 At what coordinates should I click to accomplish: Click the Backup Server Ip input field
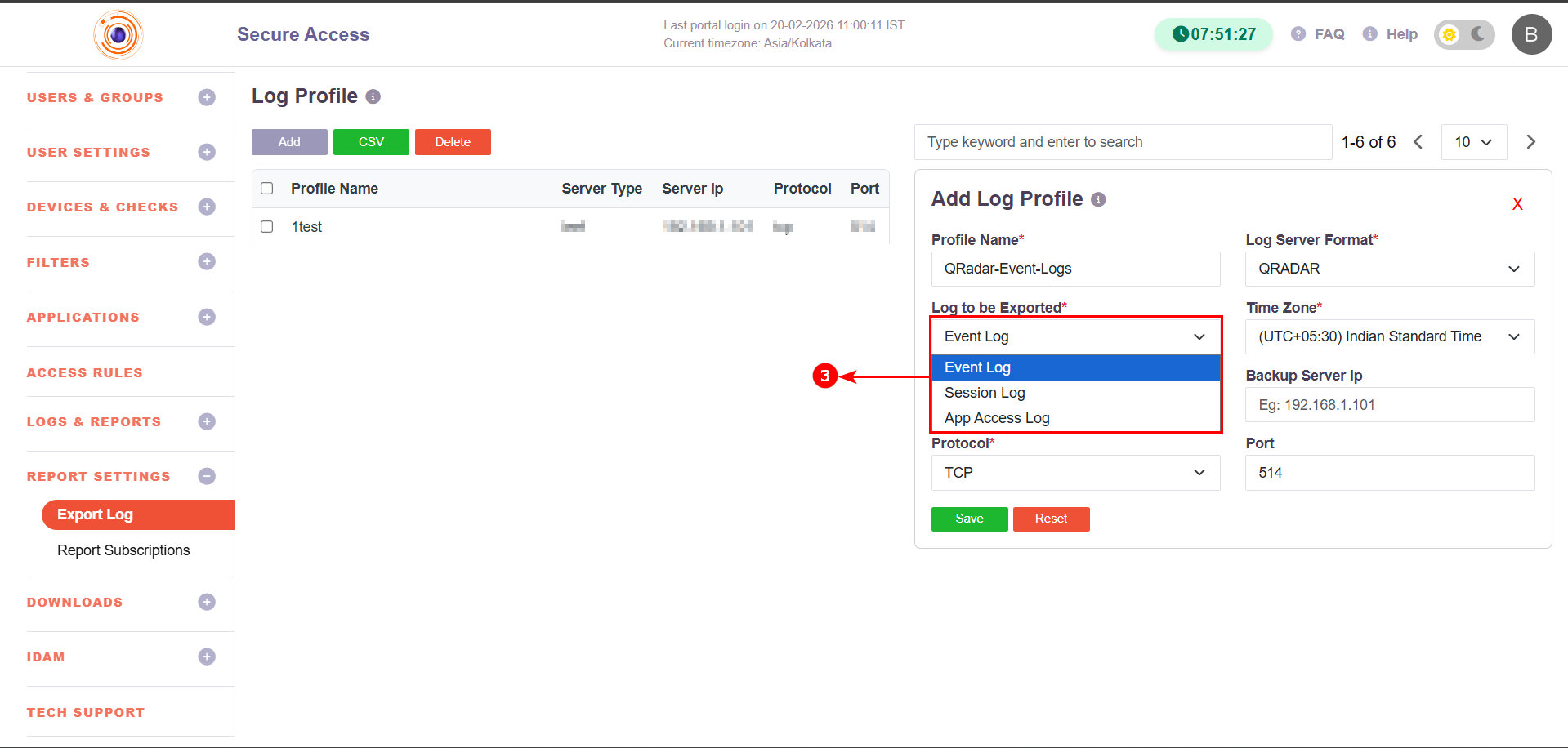click(x=1389, y=405)
